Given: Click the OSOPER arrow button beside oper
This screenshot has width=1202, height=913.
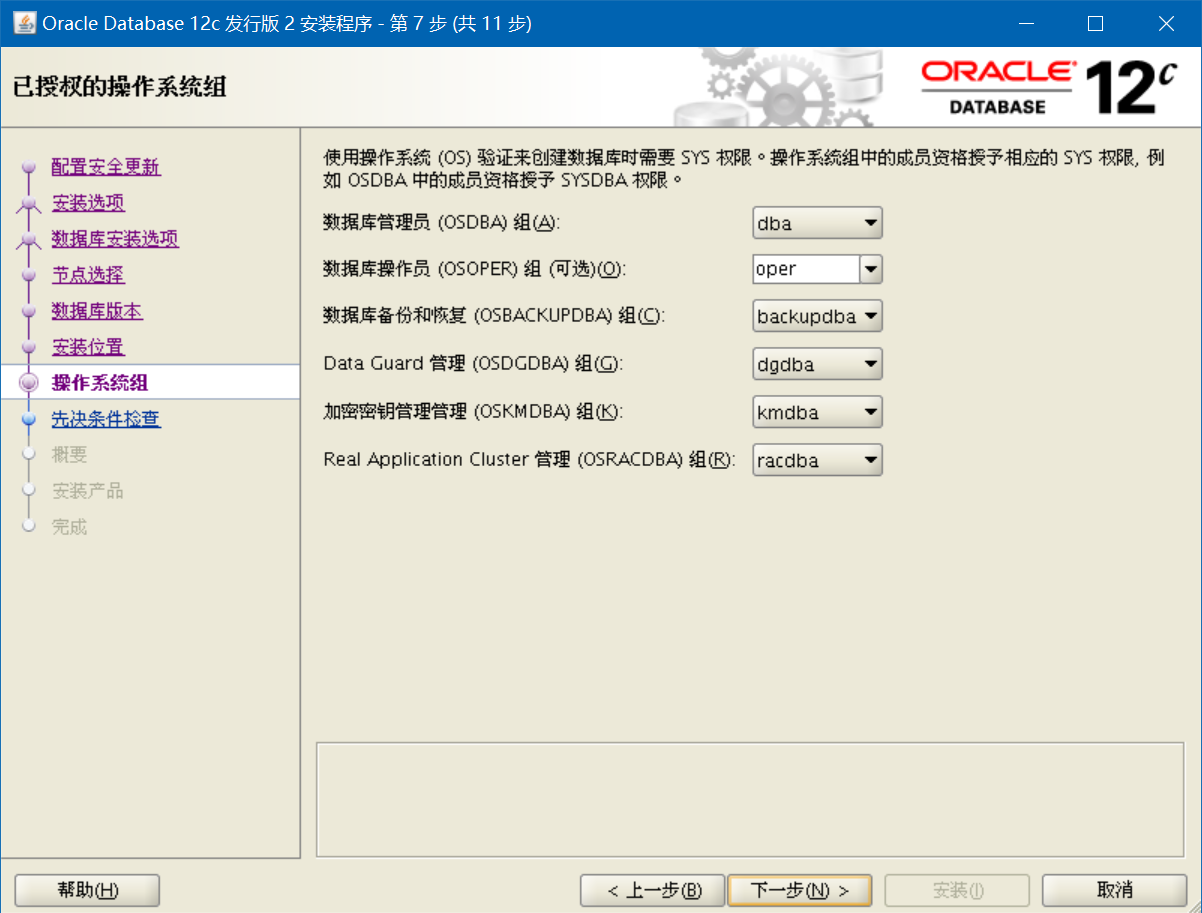Looking at the screenshot, I should pos(871,269).
